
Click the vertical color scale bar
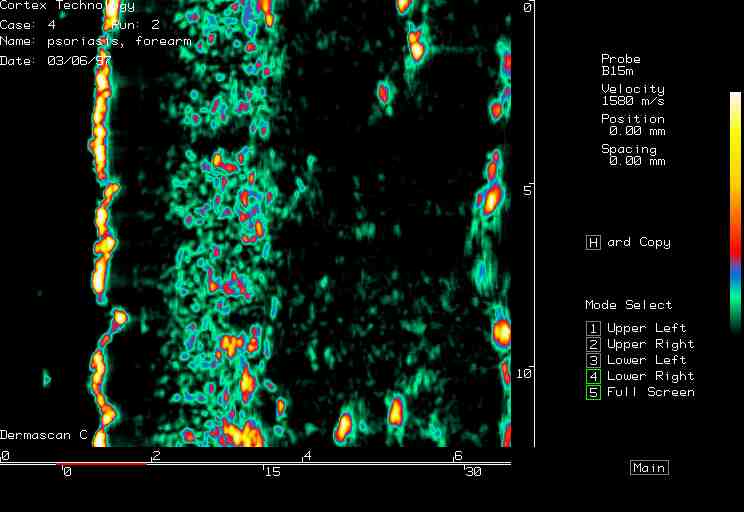tap(735, 210)
